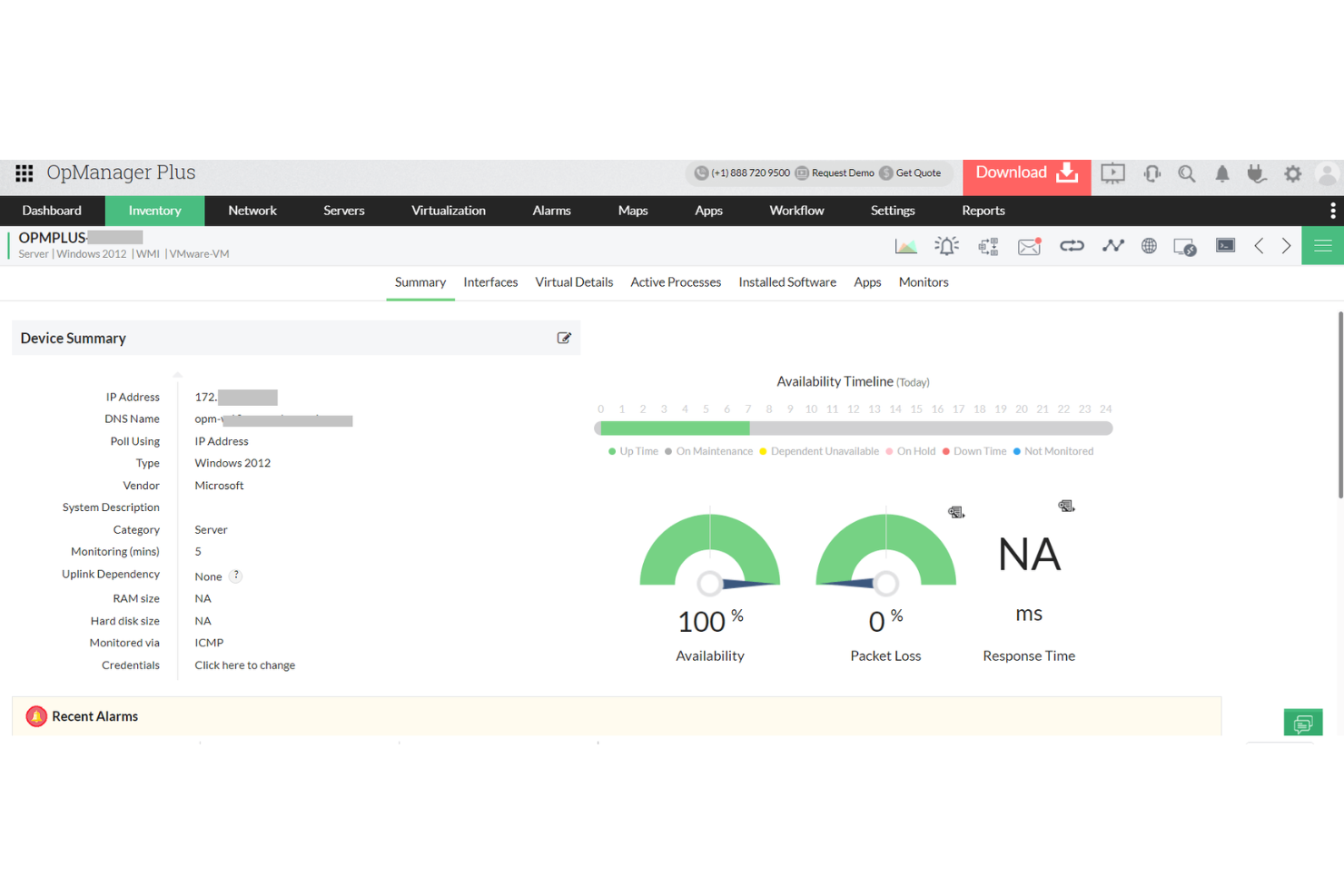Open the green hamburger menu at top right
This screenshot has width=1344, height=896.
[x=1322, y=245]
